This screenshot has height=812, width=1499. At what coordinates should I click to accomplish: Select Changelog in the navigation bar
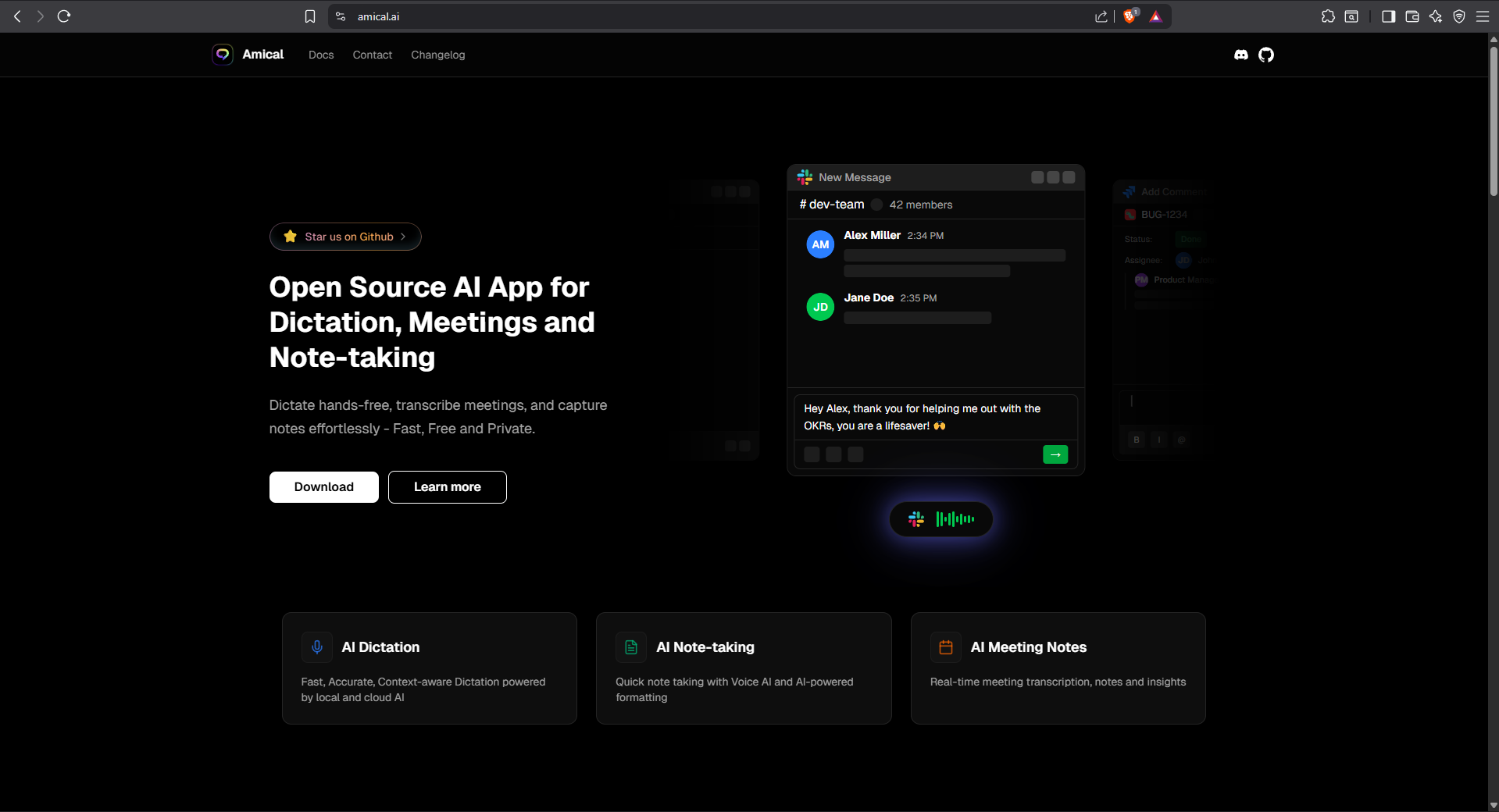tap(437, 55)
